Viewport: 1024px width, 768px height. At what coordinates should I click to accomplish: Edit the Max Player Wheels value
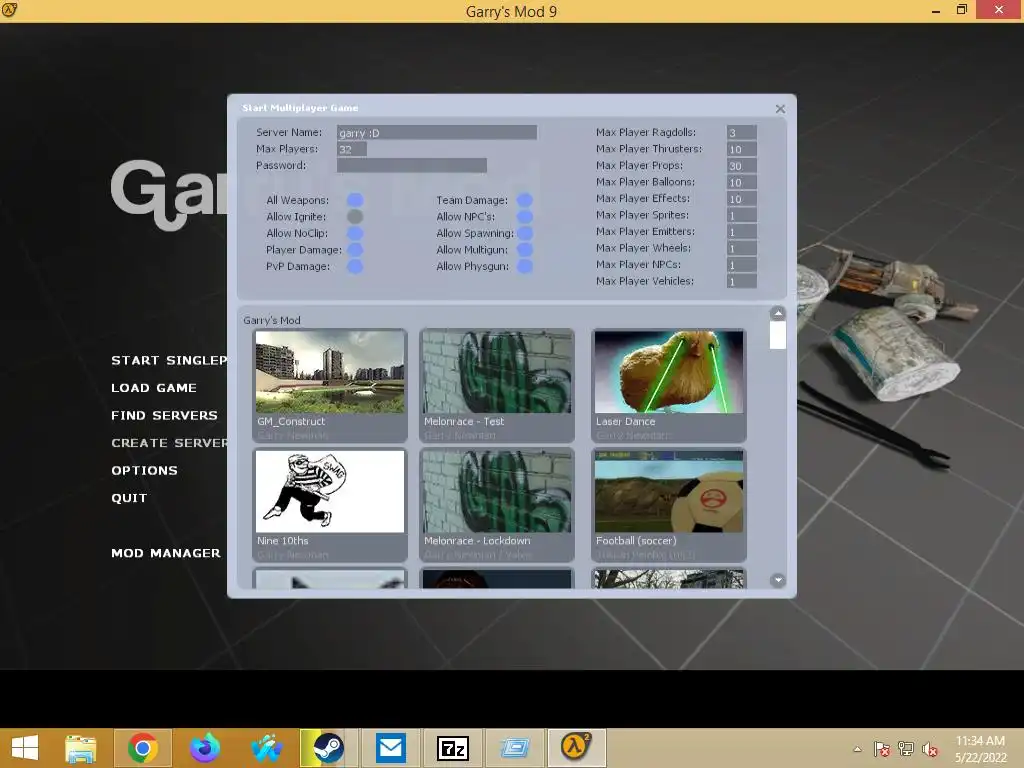click(x=742, y=248)
